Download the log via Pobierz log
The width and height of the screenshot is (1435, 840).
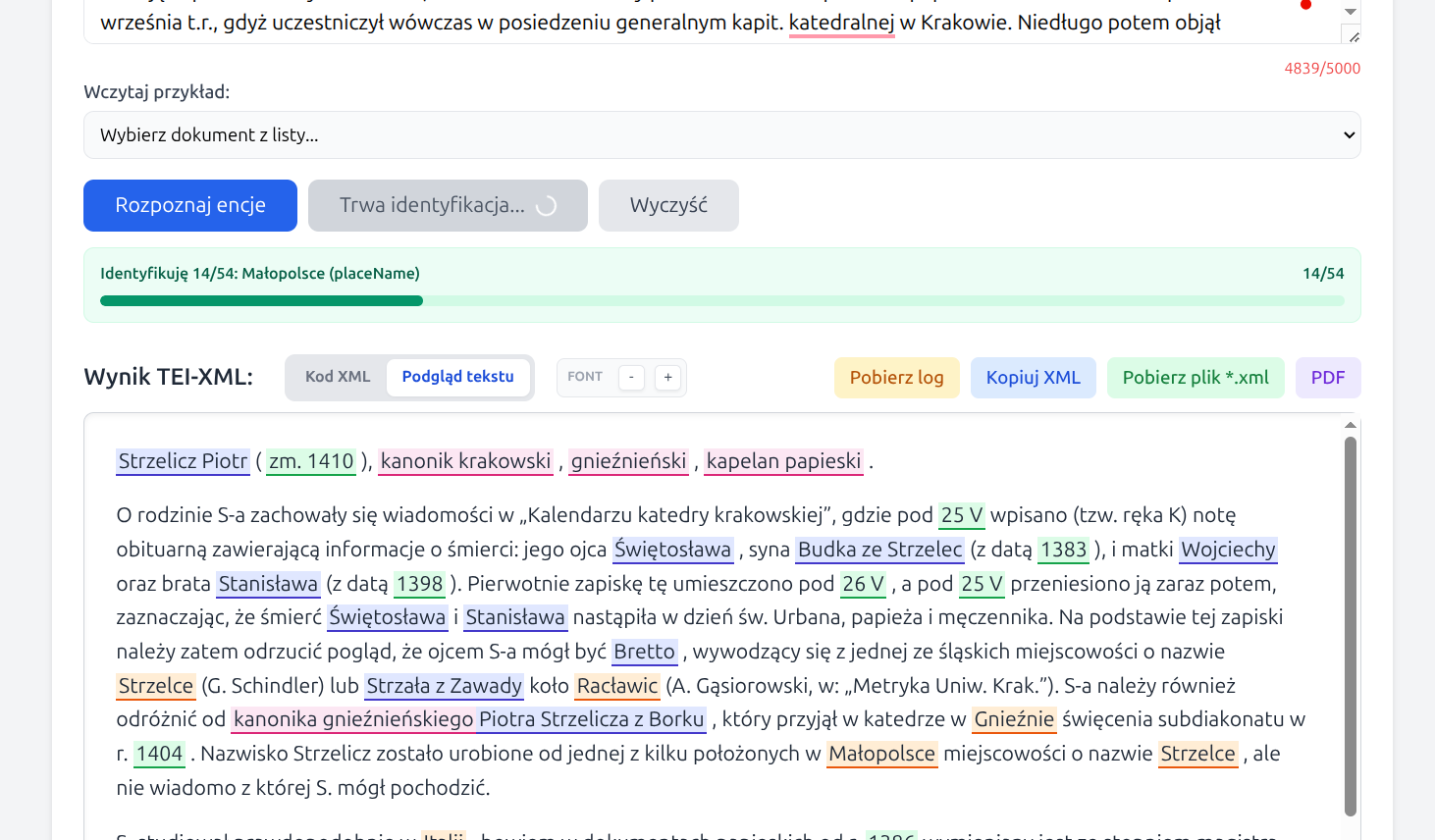[x=897, y=378]
